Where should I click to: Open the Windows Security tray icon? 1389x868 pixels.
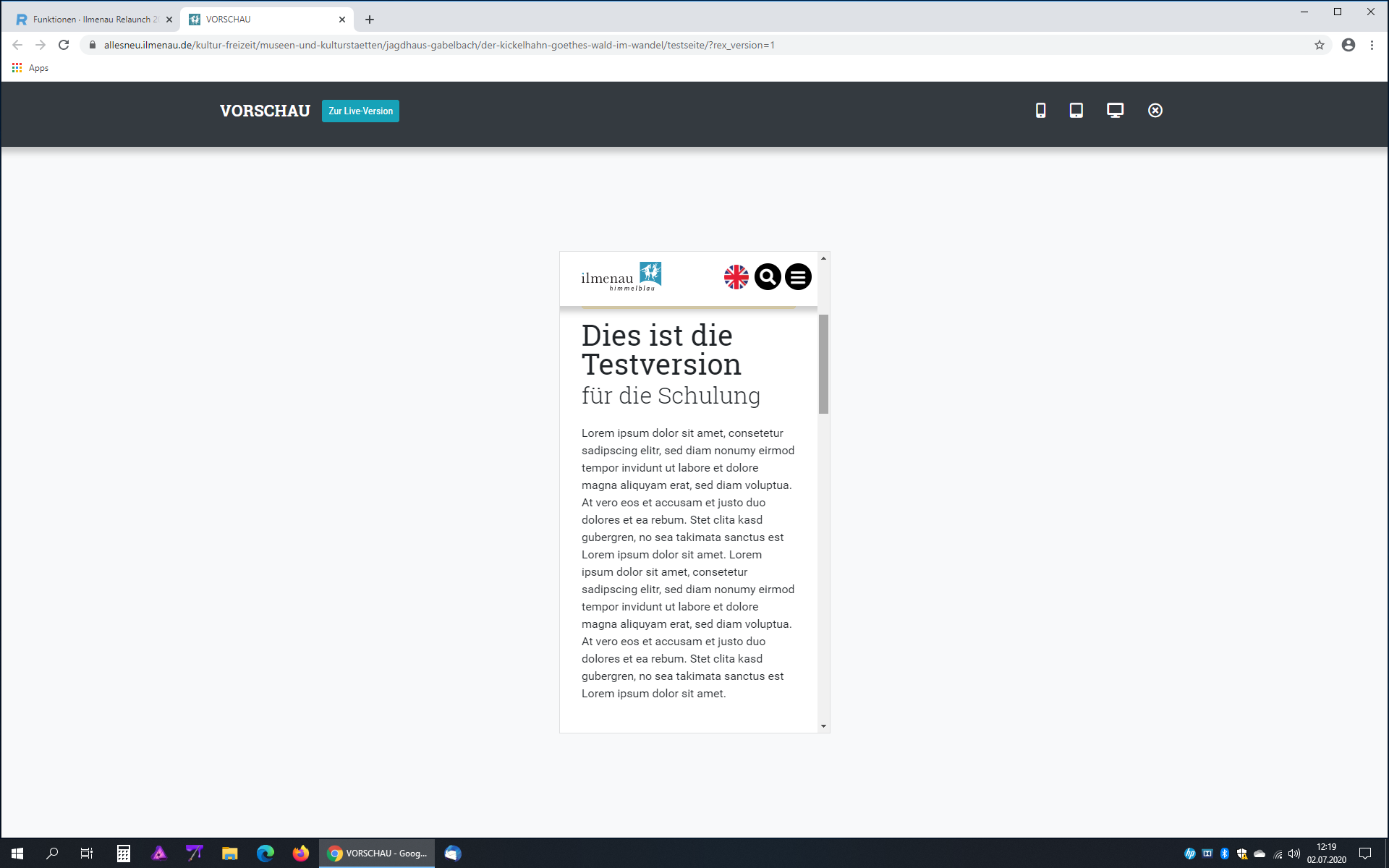1242,854
